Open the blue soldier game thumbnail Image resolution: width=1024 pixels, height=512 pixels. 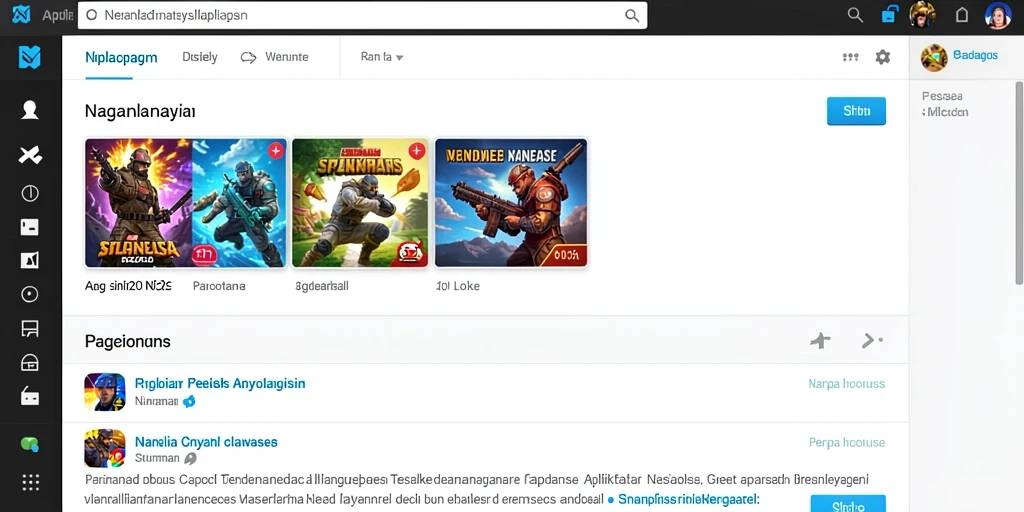pyautogui.click(x=239, y=202)
